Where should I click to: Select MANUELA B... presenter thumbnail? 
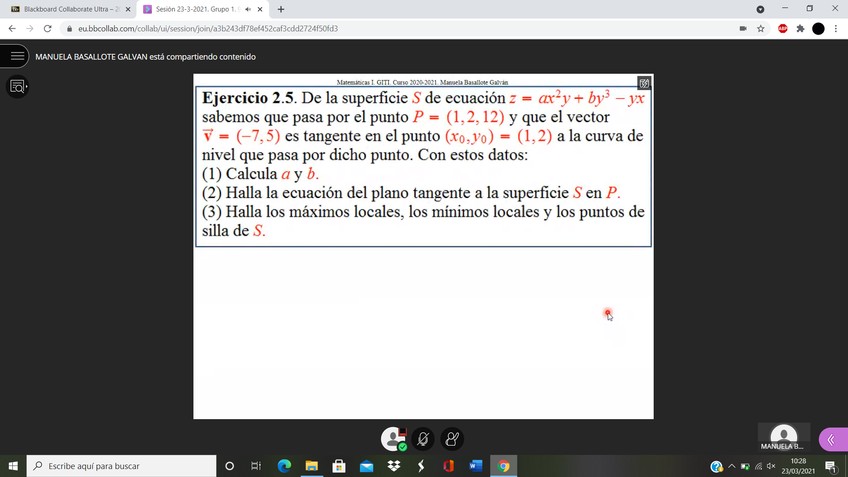[x=784, y=437]
